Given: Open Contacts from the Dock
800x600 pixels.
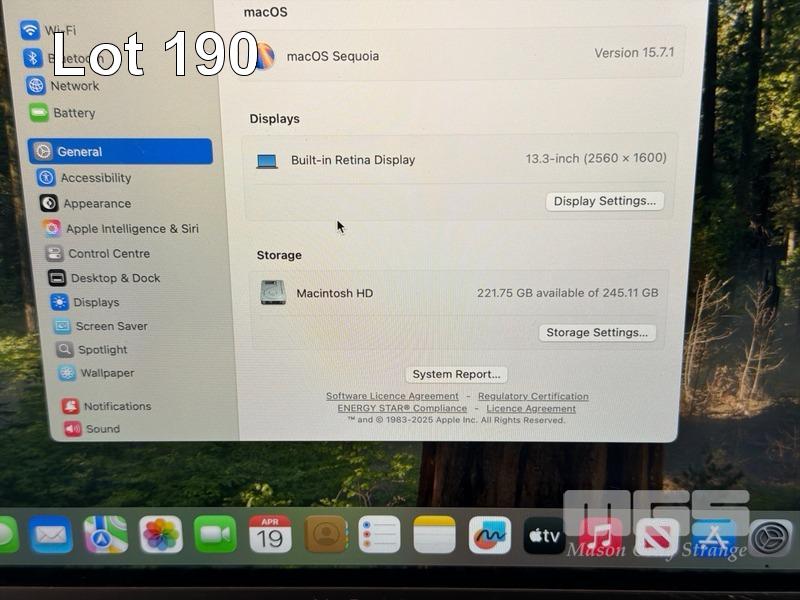Looking at the screenshot, I should (x=326, y=534).
